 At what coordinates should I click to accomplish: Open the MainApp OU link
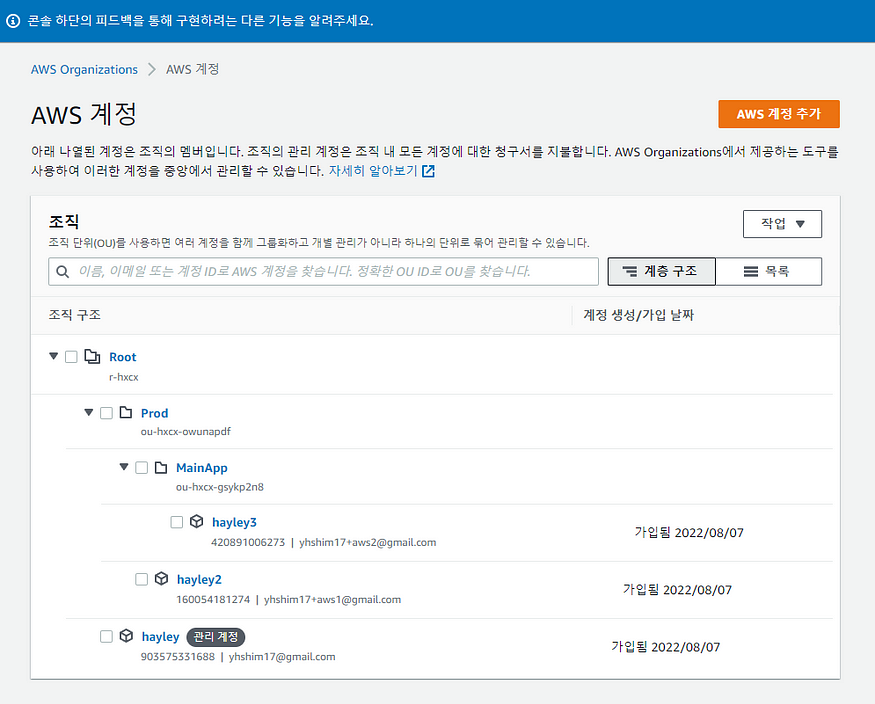(201, 467)
